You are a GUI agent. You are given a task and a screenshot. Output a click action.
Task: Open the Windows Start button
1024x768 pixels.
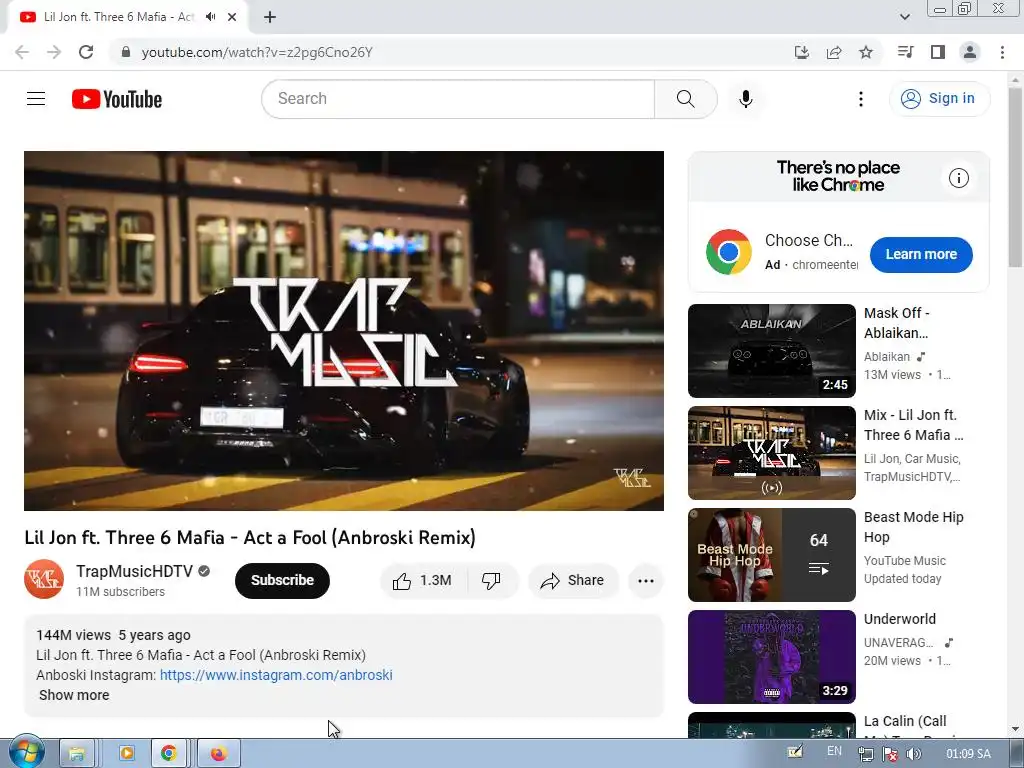pyautogui.click(x=25, y=753)
